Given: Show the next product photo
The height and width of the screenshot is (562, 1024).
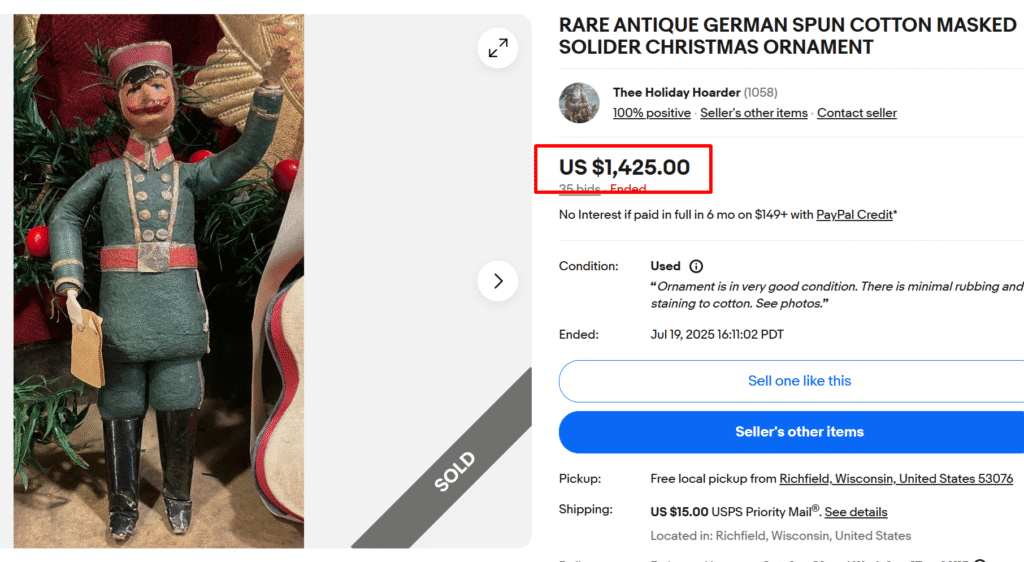Looking at the screenshot, I should (x=498, y=281).
